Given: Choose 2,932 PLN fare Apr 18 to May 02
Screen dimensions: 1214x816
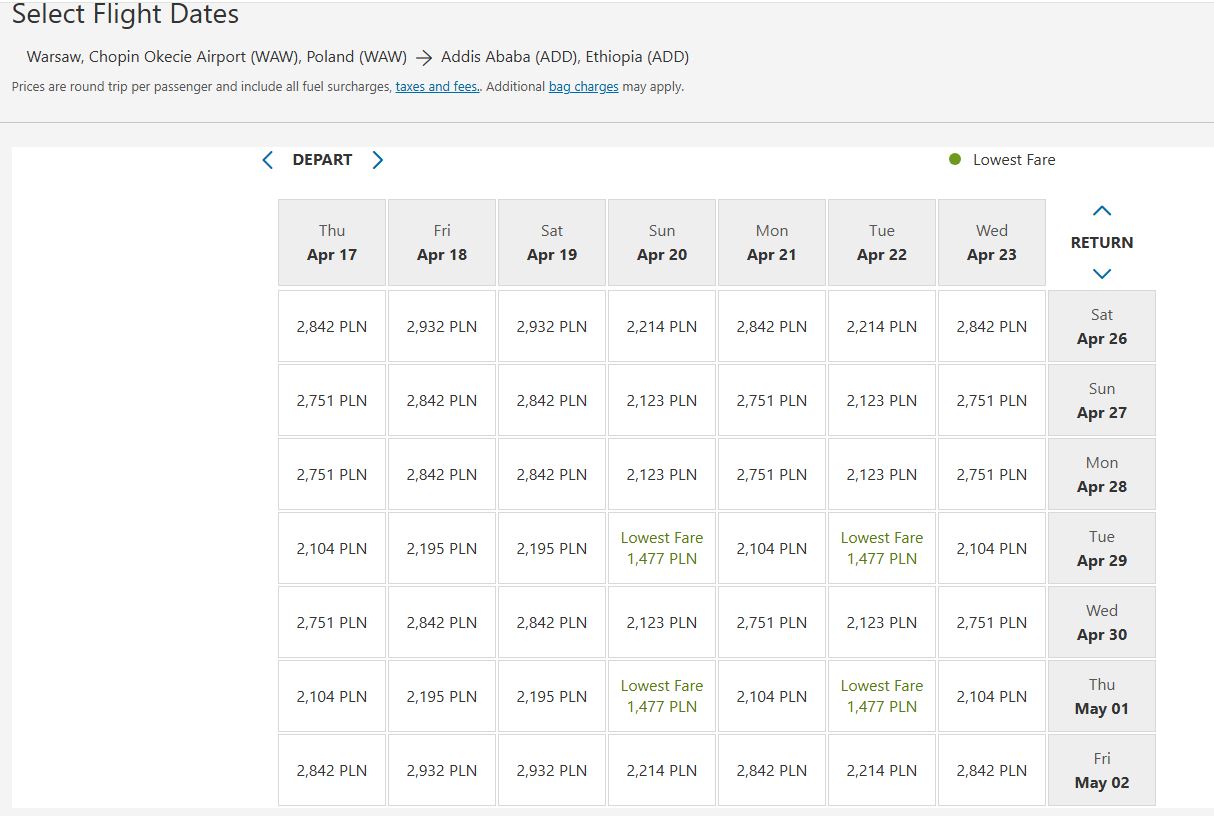Looking at the screenshot, I should (x=442, y=770).
